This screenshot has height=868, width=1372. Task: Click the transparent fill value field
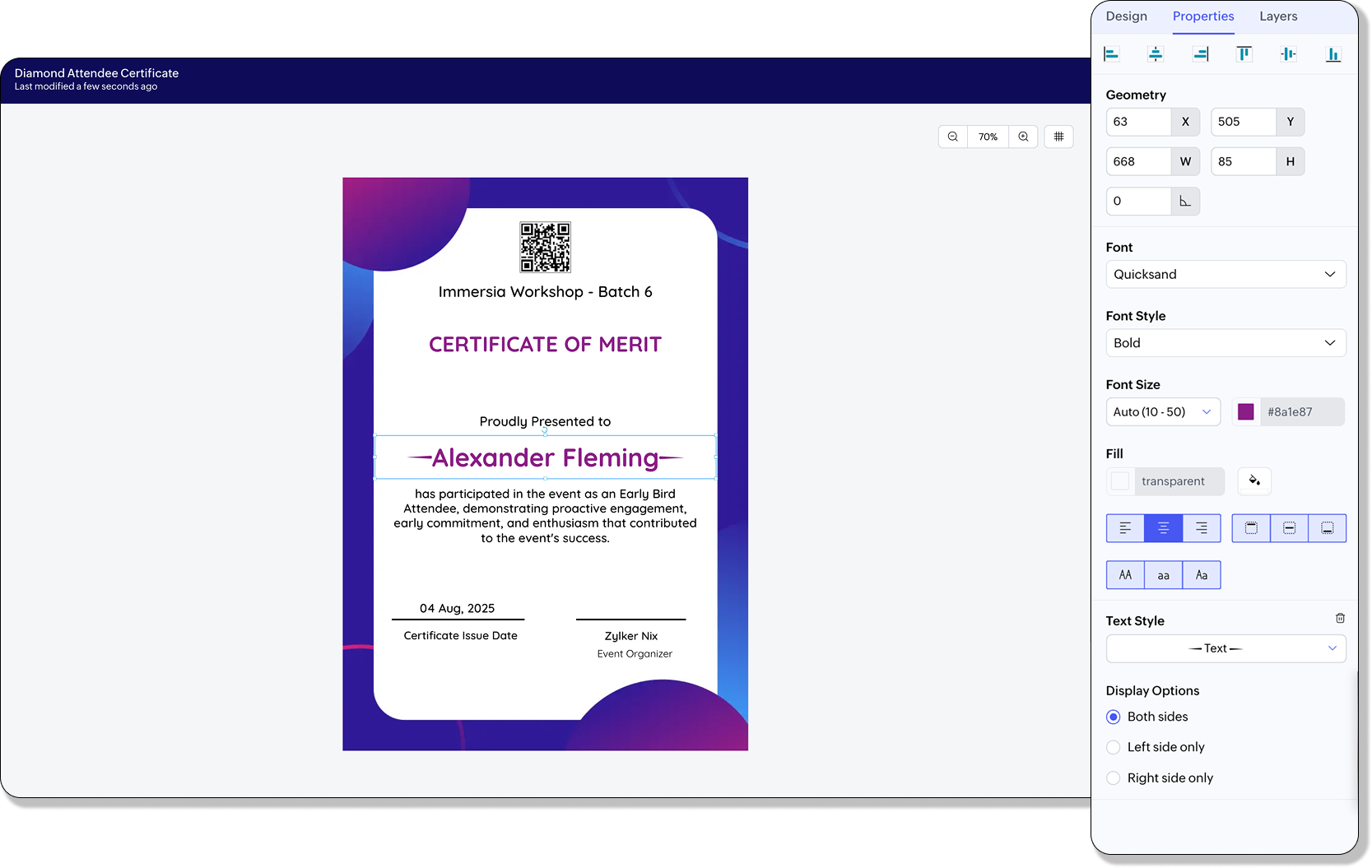(x=1179, y=481)
